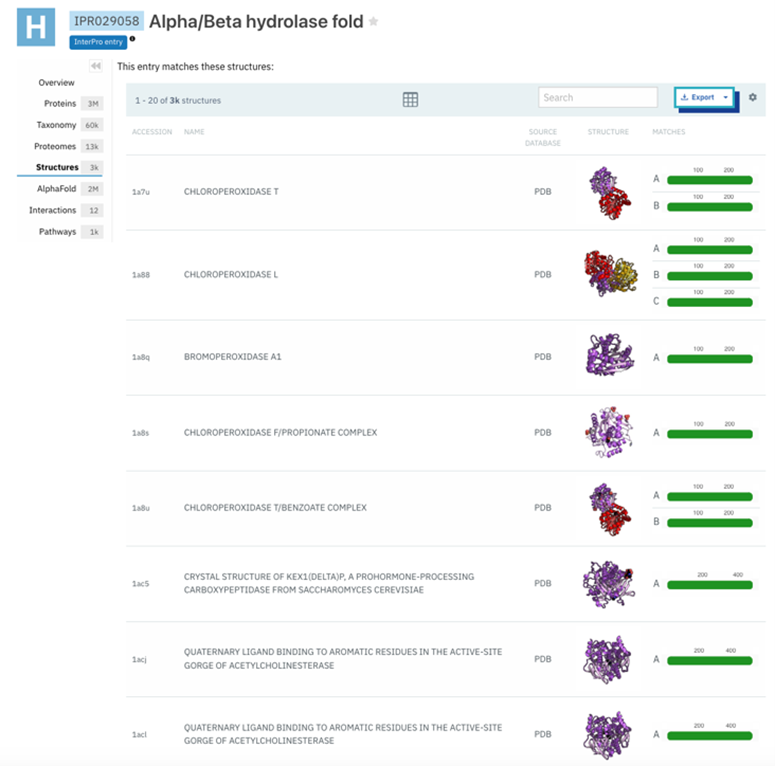Click chain A match bar for 1ac5
The width and height of the screenshot is (775, 766).
tap(709, 584)
